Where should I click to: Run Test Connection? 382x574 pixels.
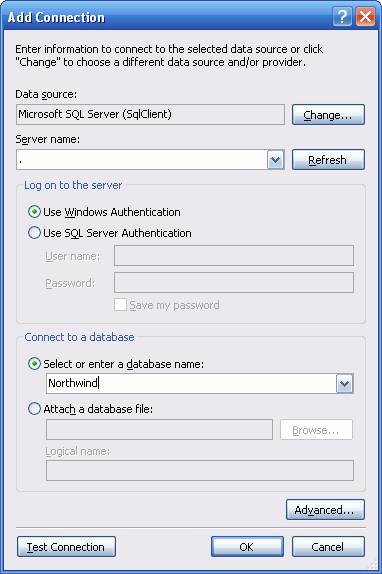[x=66, y=547]
